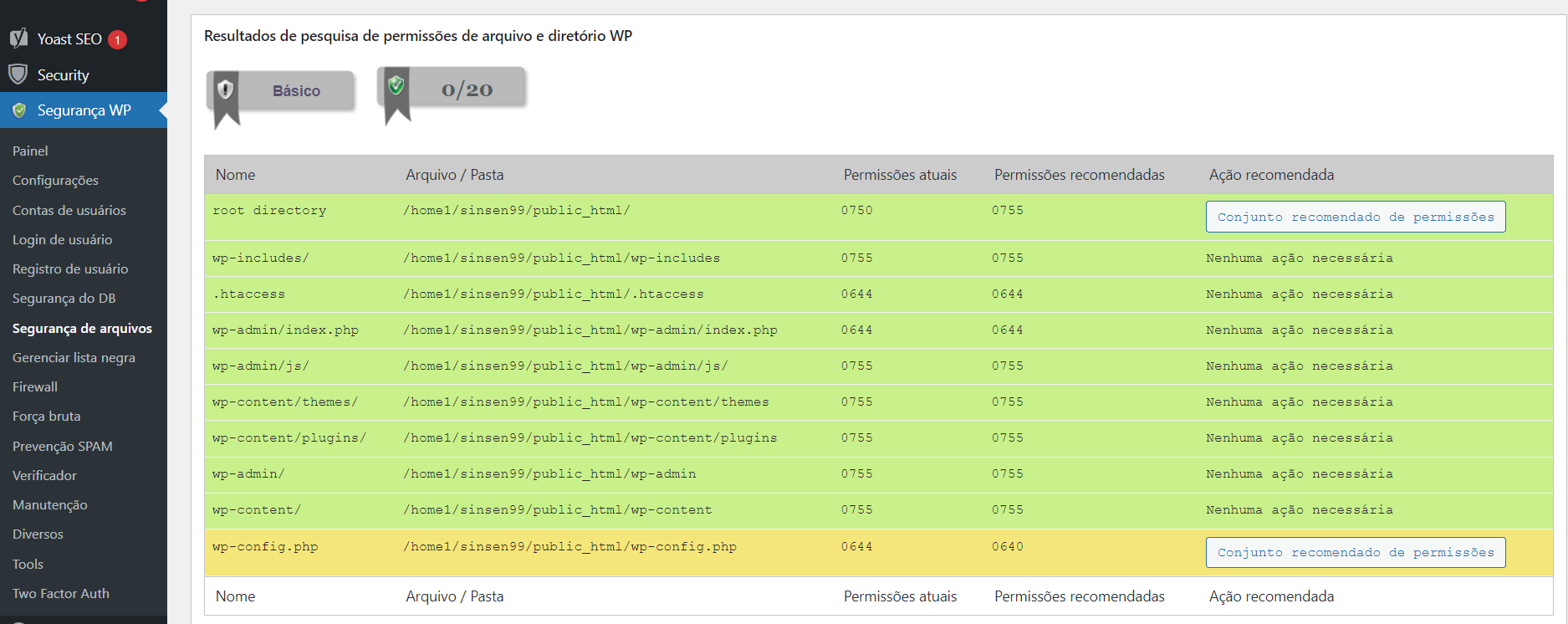The width and height of the screenshot is (1568, 624).
Task: Click 'Permissões recomendadas' top column header
Action: (x=1080, y=175)
